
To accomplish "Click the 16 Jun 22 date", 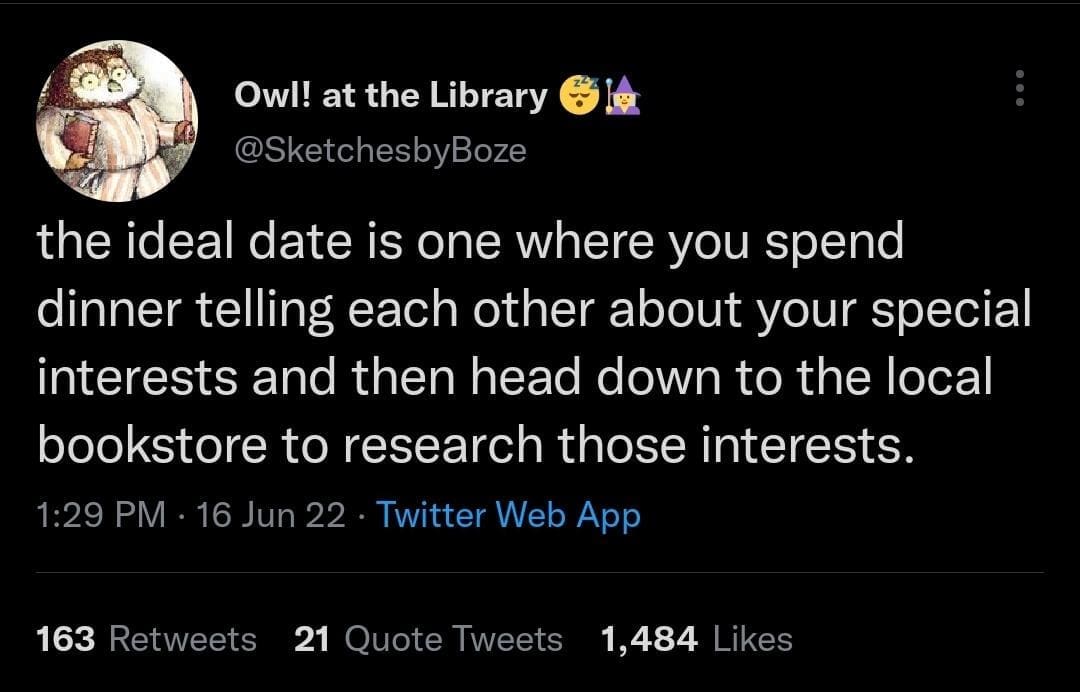I will pos(272,515).
